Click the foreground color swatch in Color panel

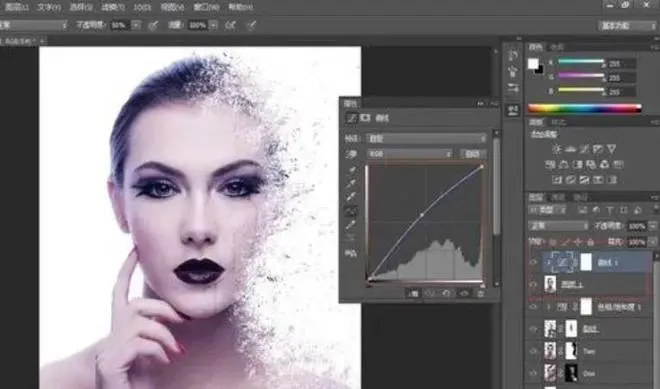pos(533,64)
